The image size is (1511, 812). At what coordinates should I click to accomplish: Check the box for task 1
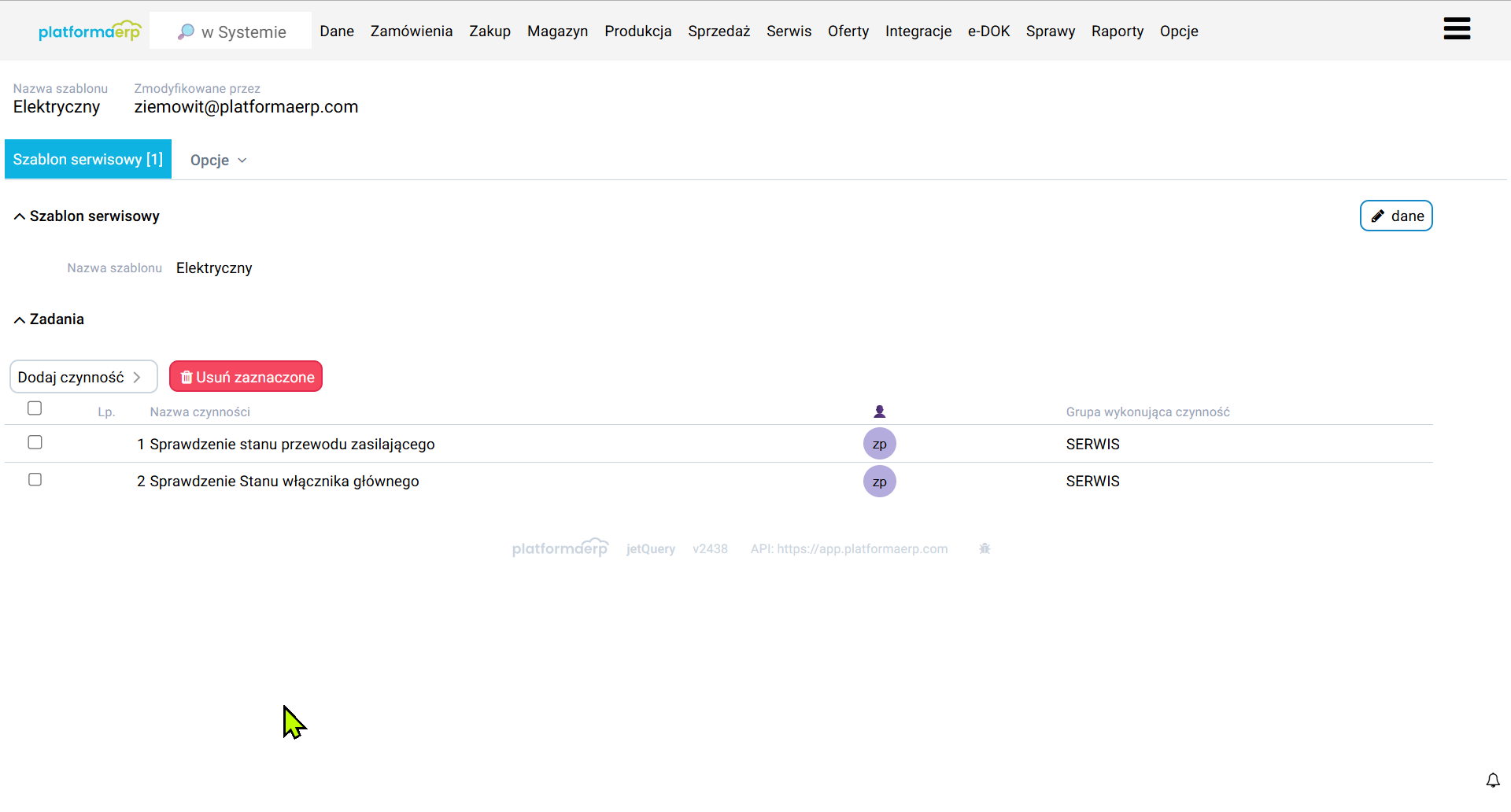point(35,442)
